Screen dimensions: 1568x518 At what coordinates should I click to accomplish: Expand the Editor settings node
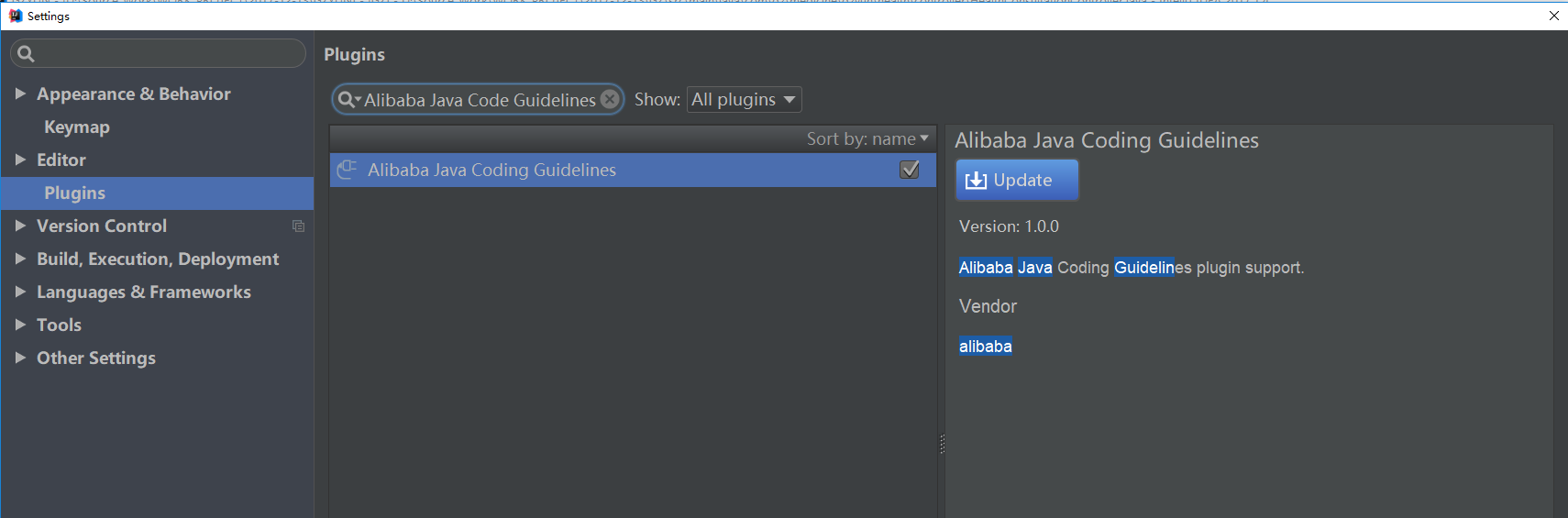tap(20, 160)
